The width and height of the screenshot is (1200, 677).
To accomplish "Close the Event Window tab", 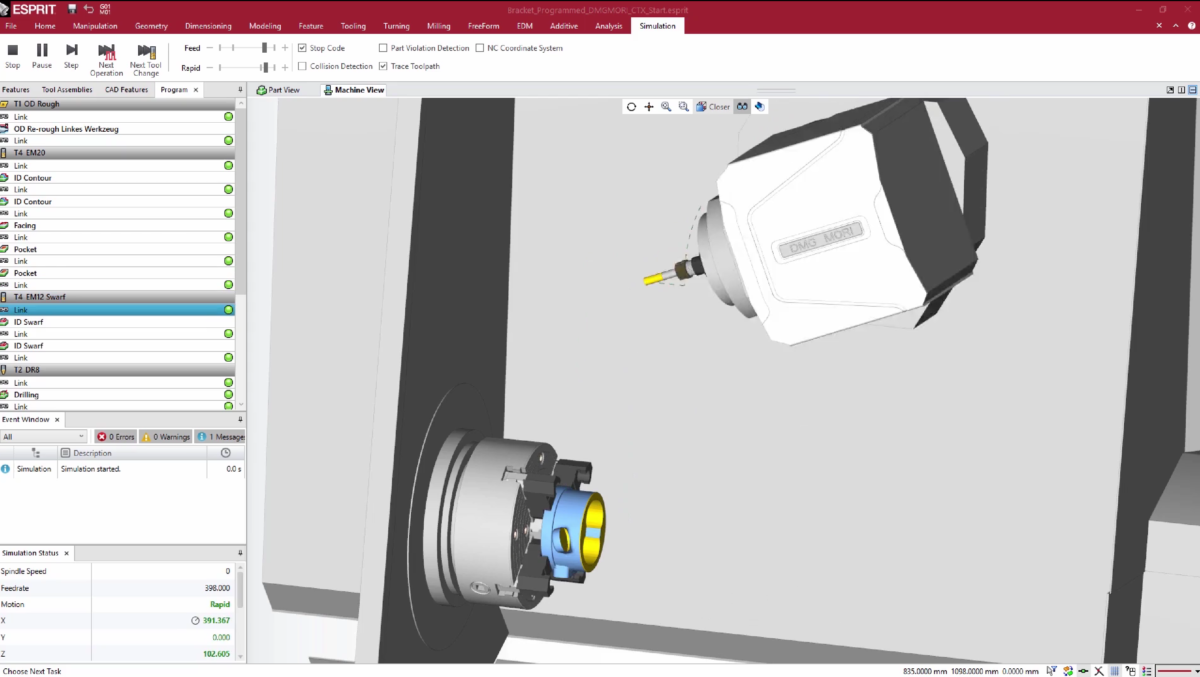I will pyautogui.click(x=57, y=420).
